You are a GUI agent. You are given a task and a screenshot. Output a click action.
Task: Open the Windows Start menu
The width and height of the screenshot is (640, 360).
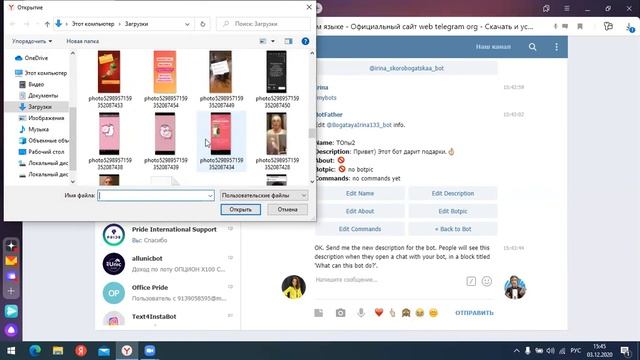click(11, 351)
